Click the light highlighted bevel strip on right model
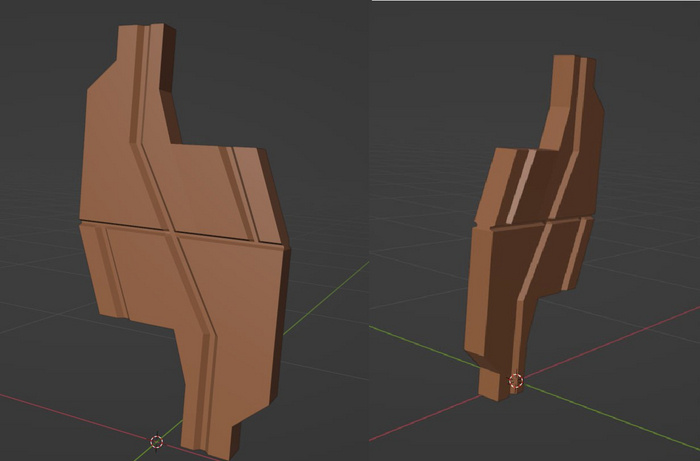This screenshot has height=461, width=700. (x=521, y=187)
